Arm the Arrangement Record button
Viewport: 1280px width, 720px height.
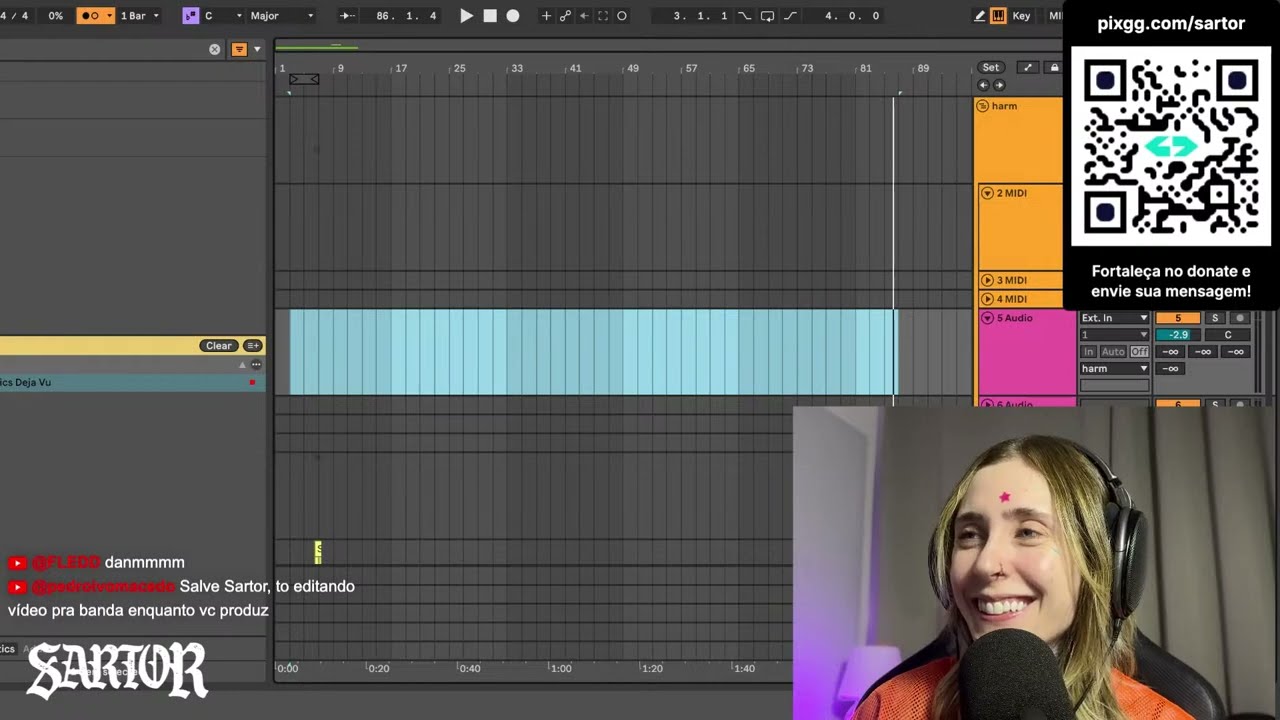[x=513, y=16]
